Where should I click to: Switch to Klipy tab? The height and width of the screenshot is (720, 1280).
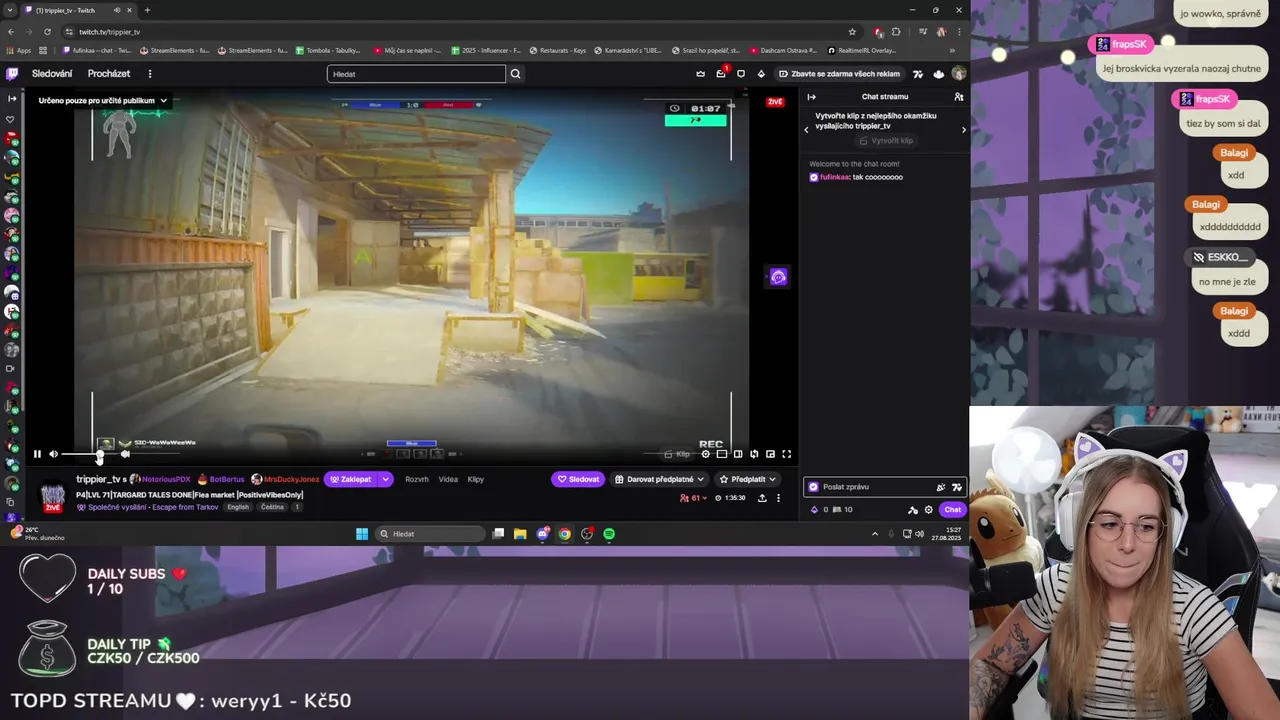coord(476,479)
